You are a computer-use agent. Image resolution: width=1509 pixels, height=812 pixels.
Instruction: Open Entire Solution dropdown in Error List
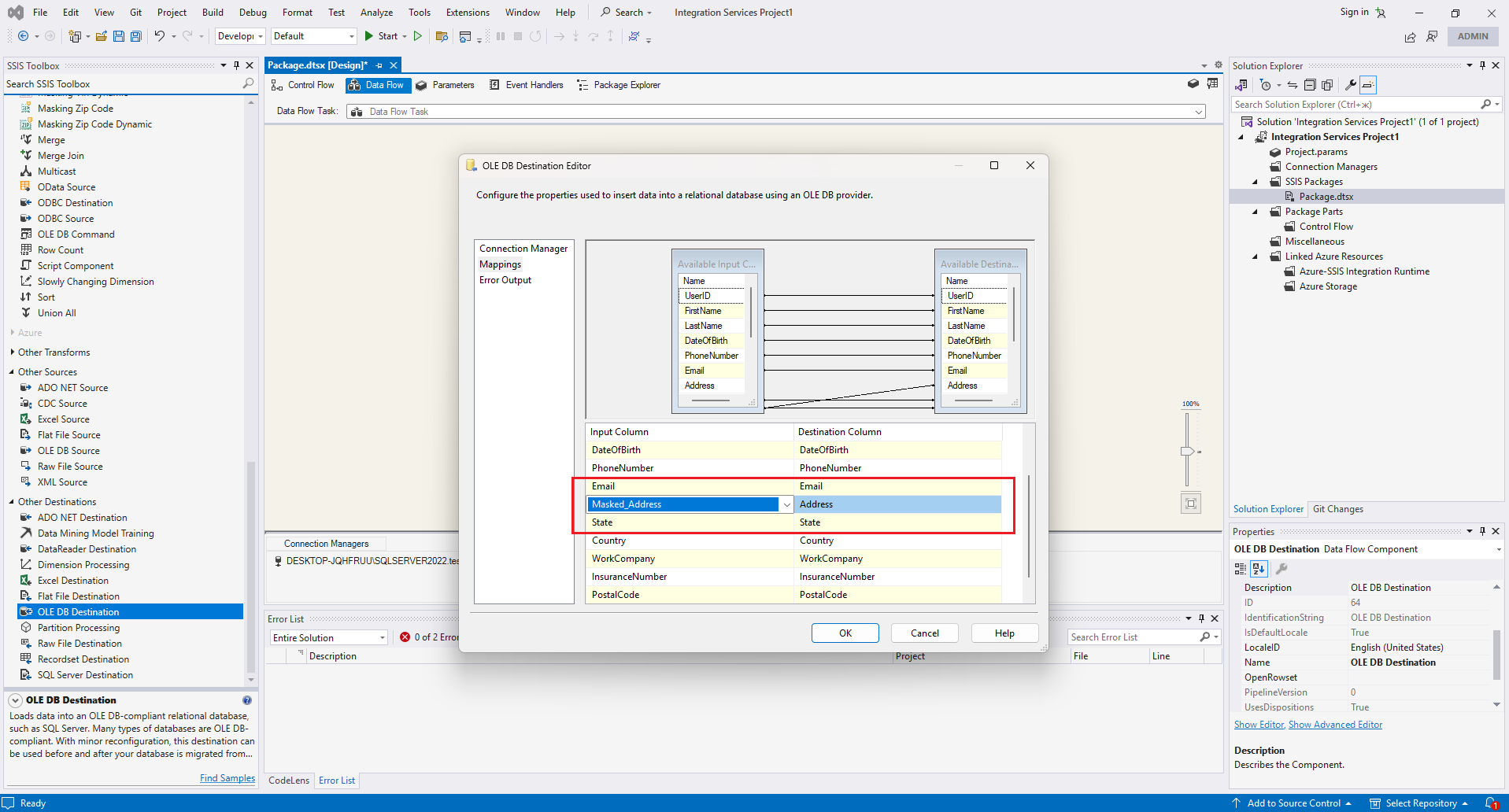(x=328, y=638)
